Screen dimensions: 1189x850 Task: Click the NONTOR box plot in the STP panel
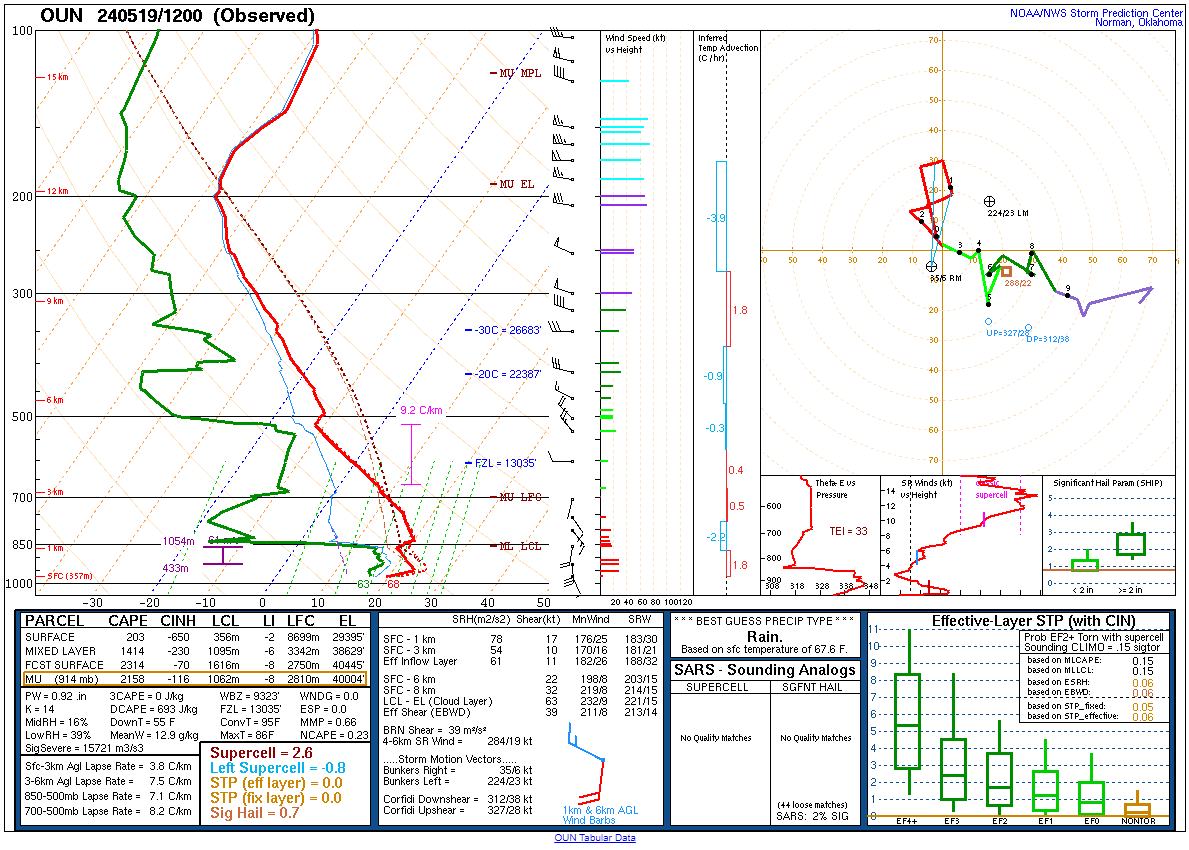(1137, 809)
